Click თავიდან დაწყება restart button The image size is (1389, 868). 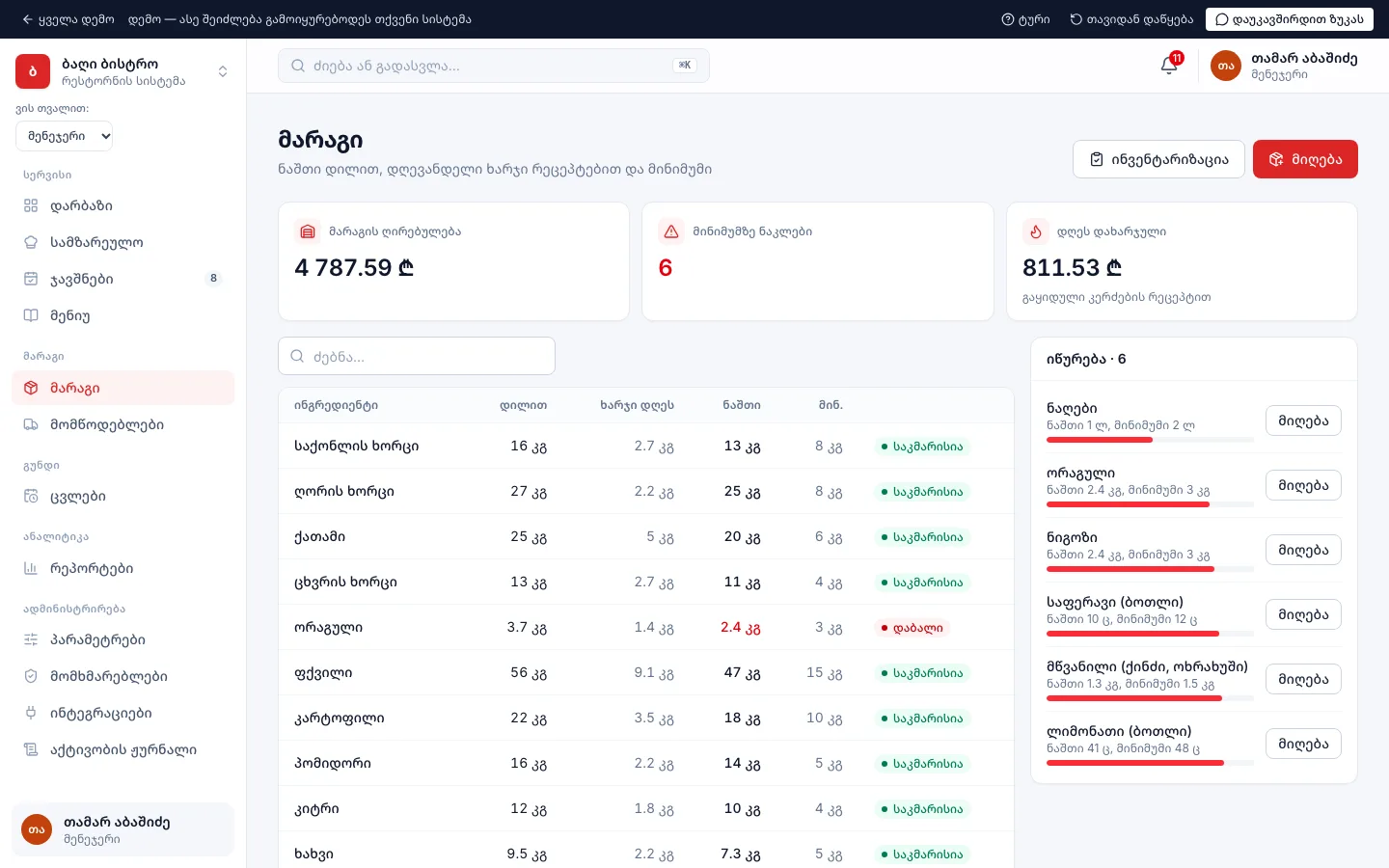coord(1131,19)
